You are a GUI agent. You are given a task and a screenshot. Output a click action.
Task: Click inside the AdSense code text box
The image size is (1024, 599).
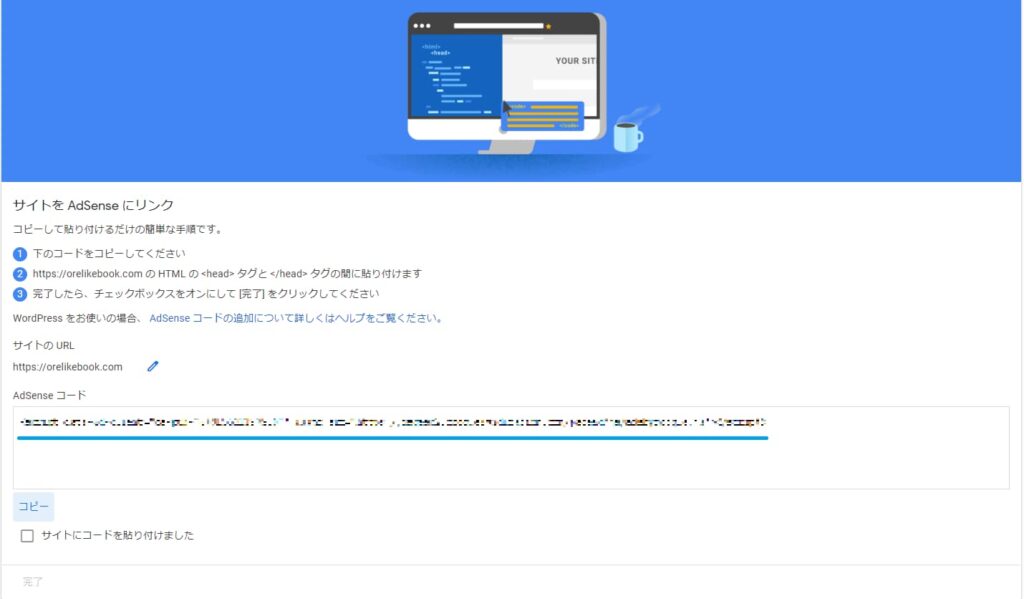click(x=511, y=447)
